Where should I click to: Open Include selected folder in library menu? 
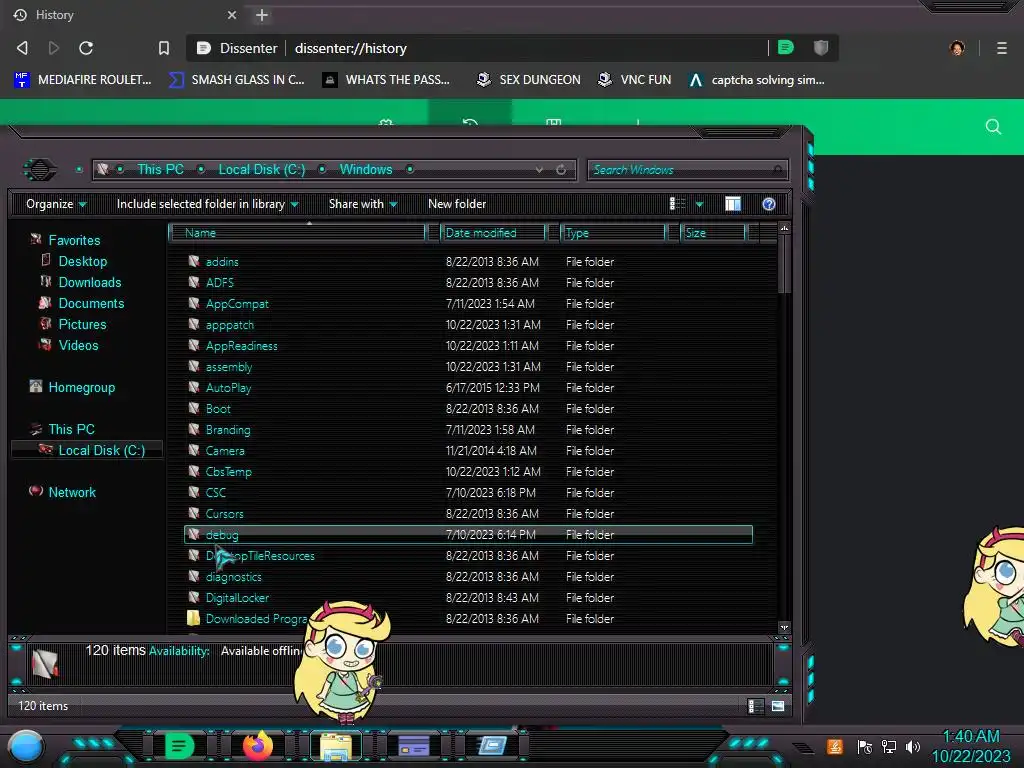[208, 204]
